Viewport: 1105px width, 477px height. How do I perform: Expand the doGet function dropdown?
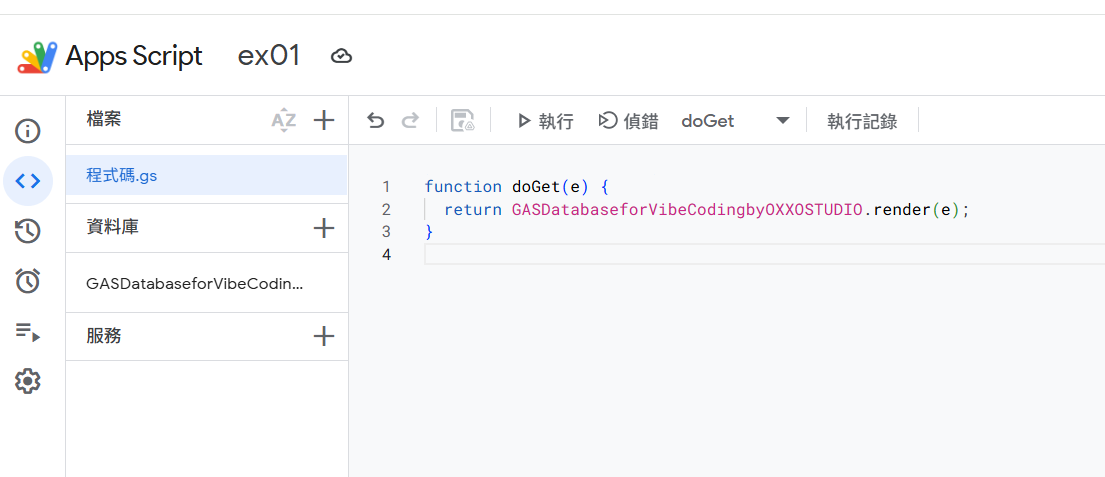(782, 121)
